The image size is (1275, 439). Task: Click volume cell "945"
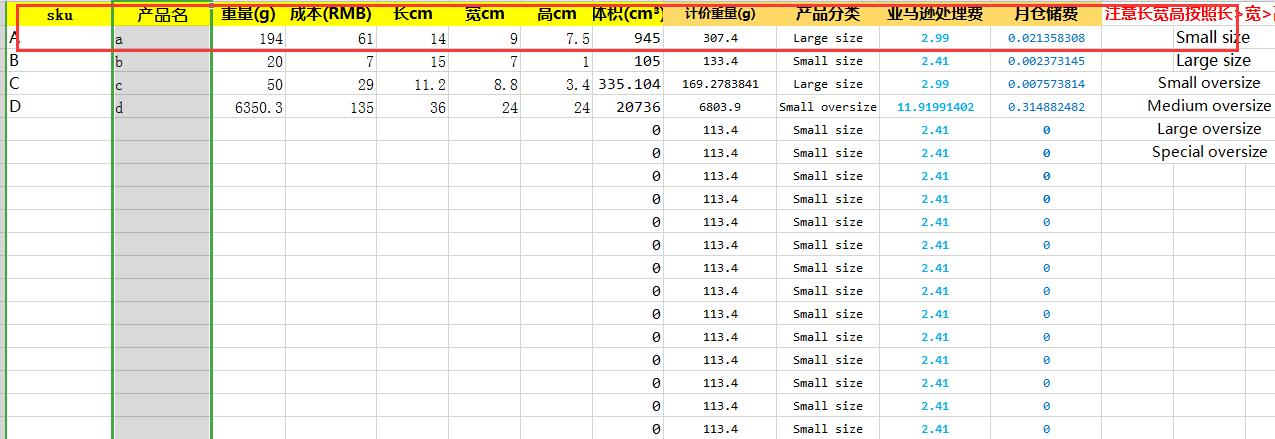(x=628, y=39)
